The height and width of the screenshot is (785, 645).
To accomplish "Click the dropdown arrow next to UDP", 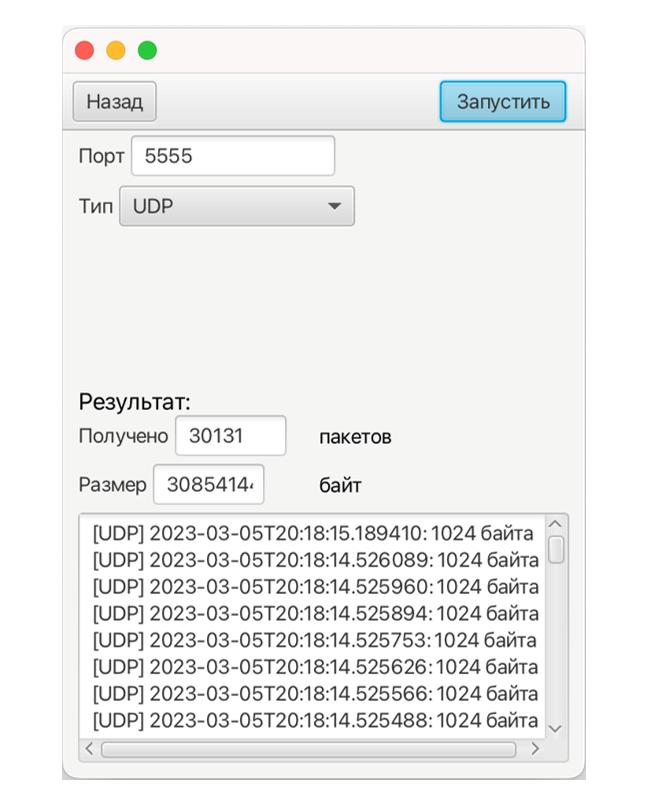I will click(x=334, y=206).
